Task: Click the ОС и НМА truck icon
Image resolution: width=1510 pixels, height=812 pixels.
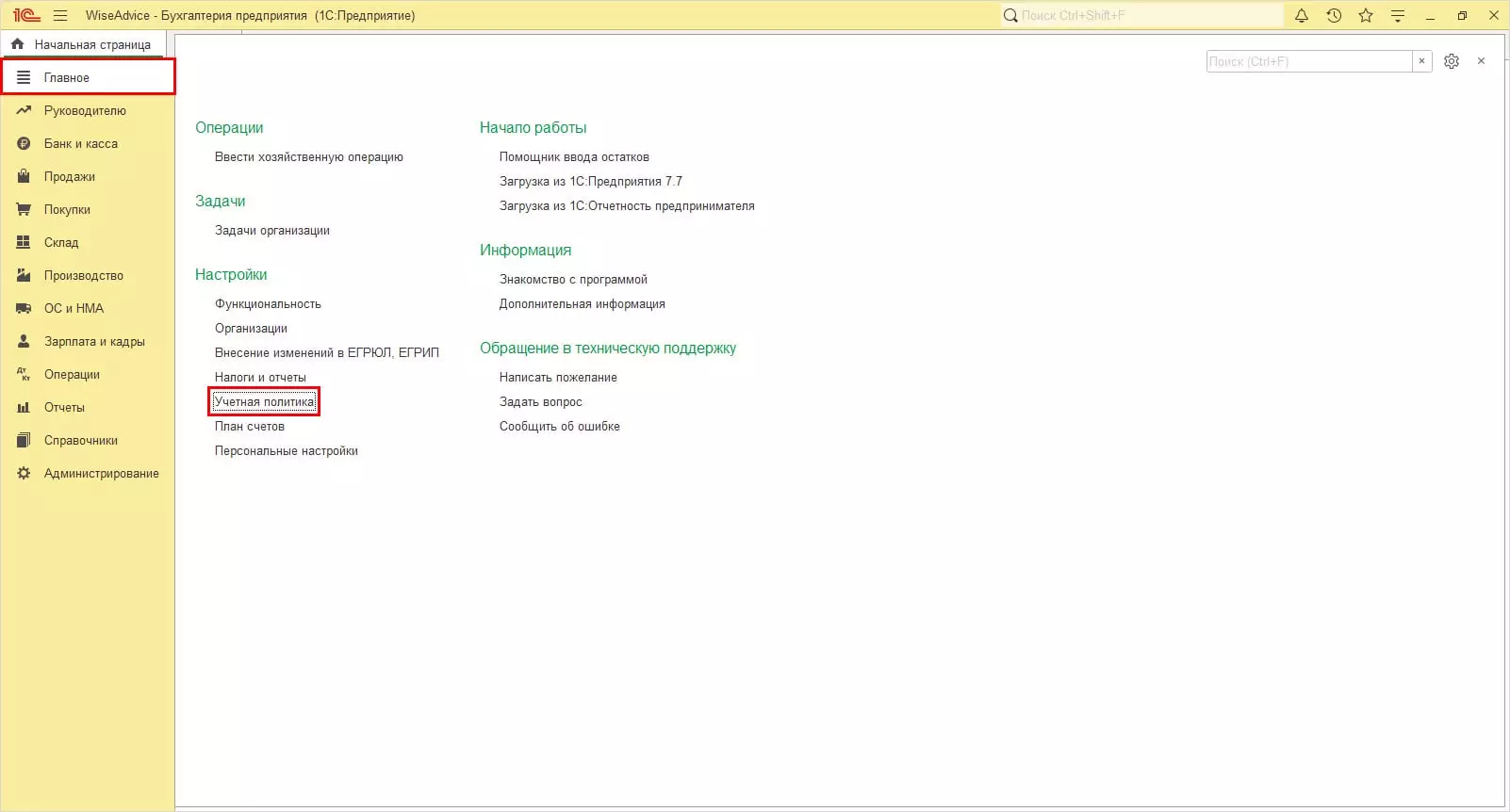Action: (24, 308)
